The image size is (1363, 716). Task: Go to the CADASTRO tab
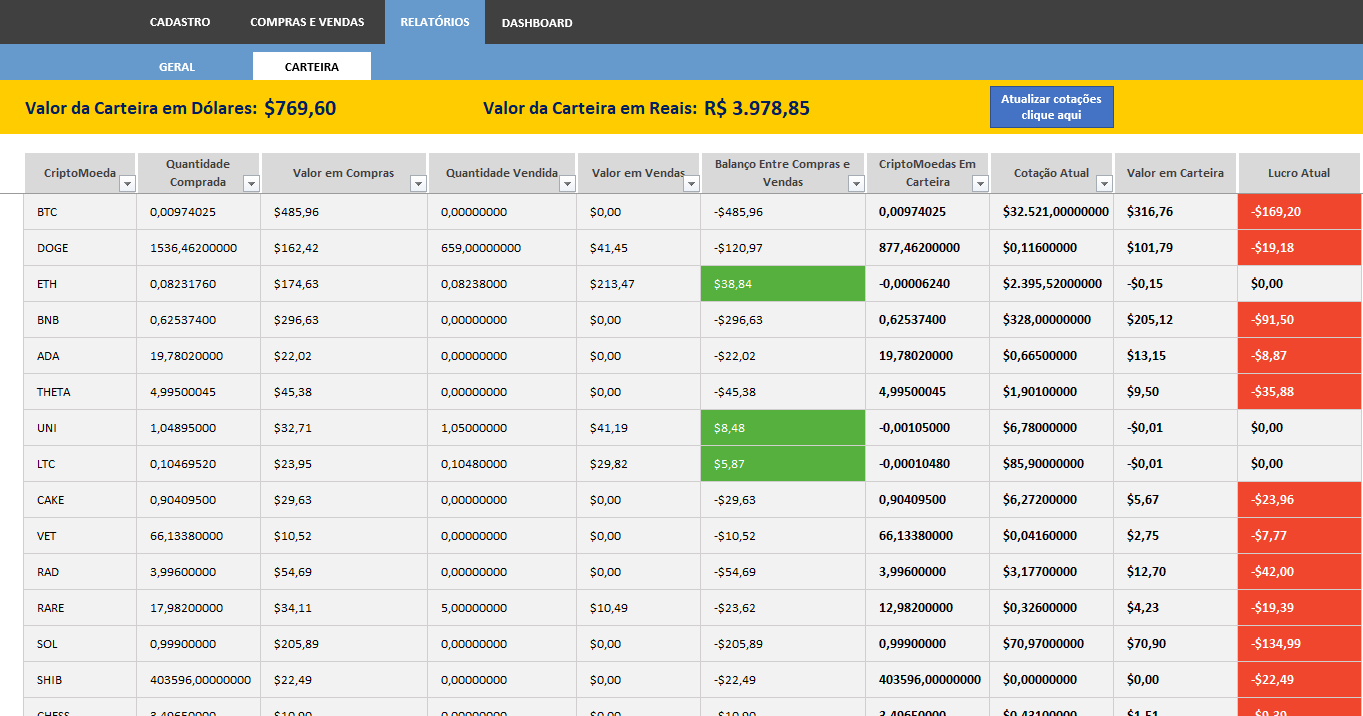coord(180,22)
